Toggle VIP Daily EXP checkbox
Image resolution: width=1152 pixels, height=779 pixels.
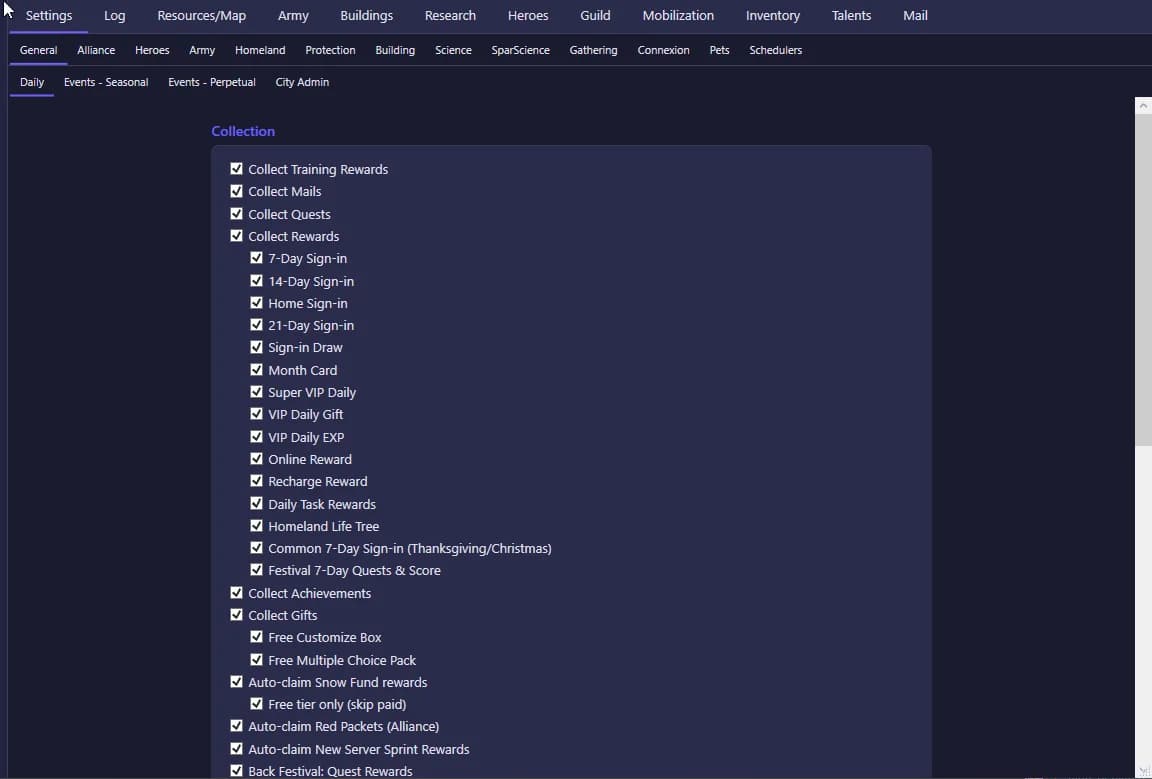coord(256,437)
